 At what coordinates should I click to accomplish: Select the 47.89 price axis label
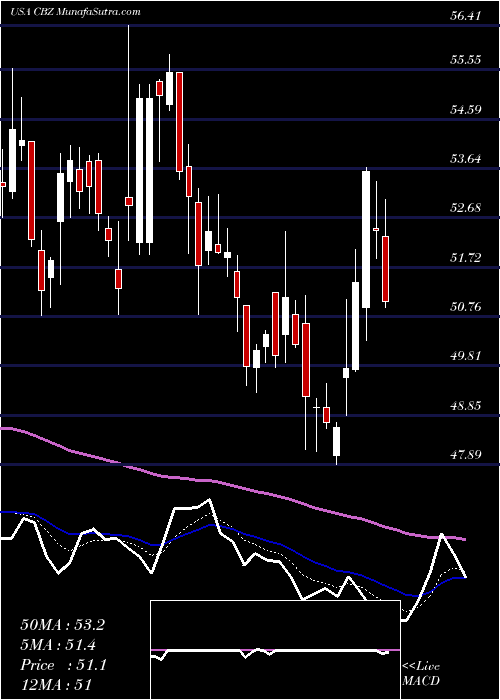click(x=466, y=454)
